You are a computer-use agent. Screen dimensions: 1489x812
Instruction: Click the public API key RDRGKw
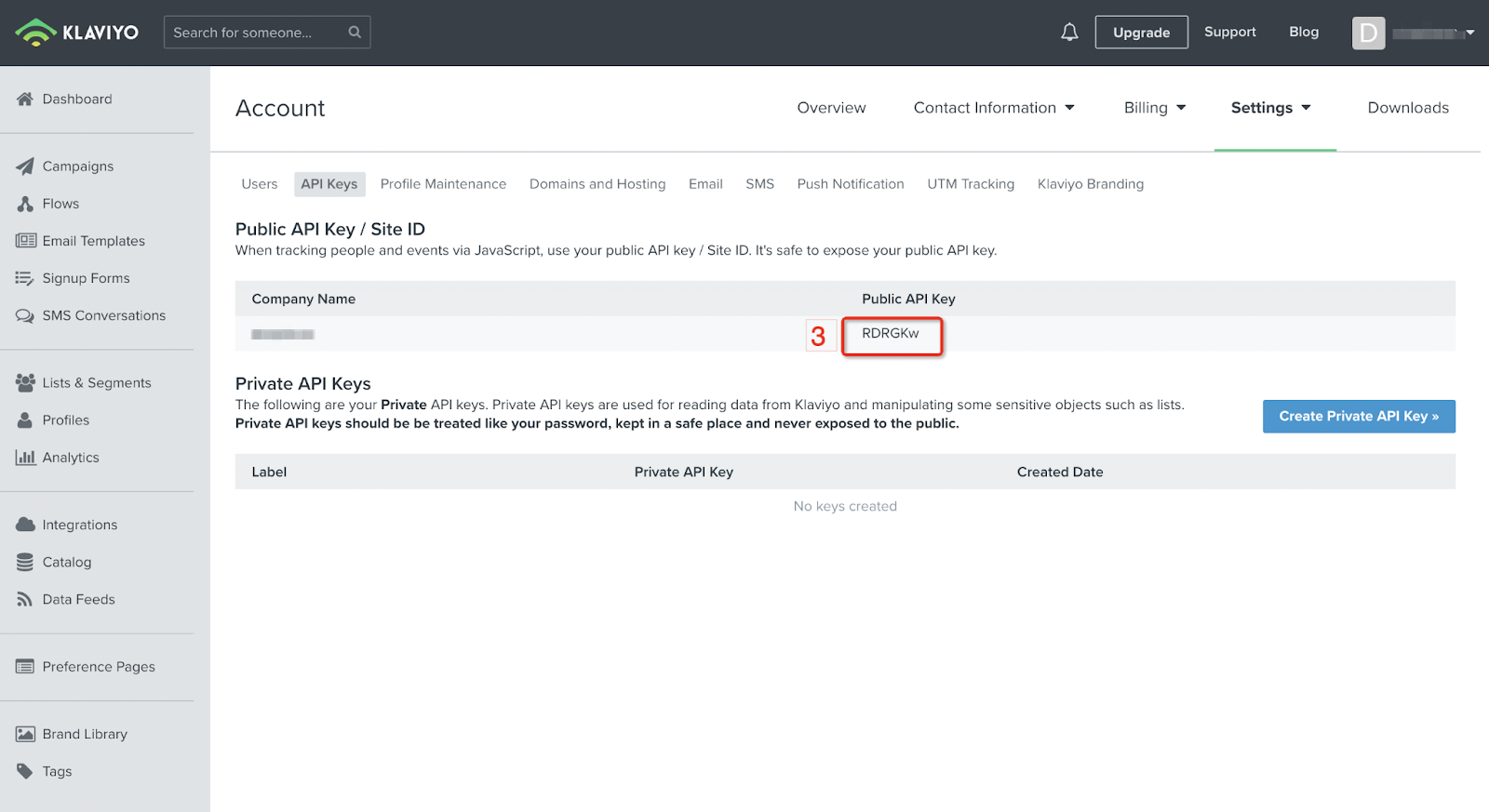click(x=891, y=333)
